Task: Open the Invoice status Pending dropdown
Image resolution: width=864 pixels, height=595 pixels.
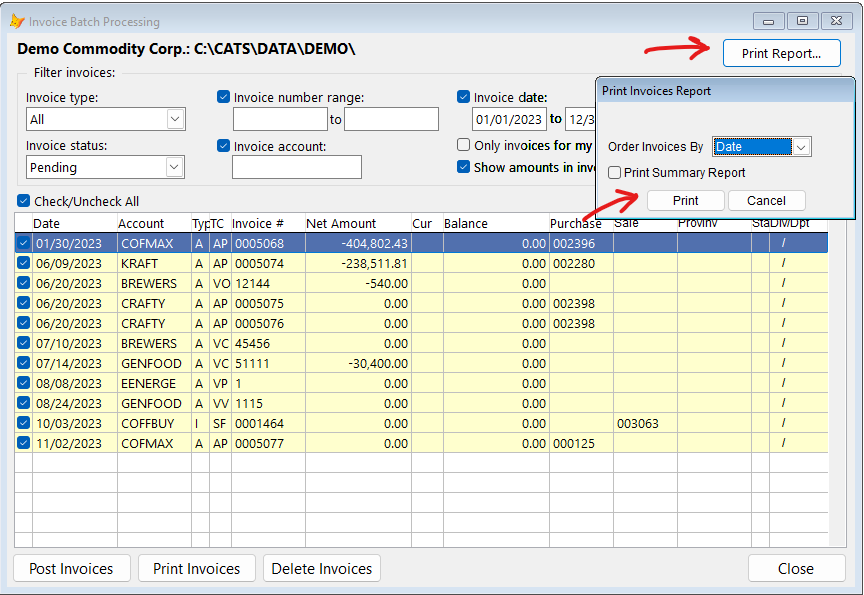Action: tap(174, 167)
